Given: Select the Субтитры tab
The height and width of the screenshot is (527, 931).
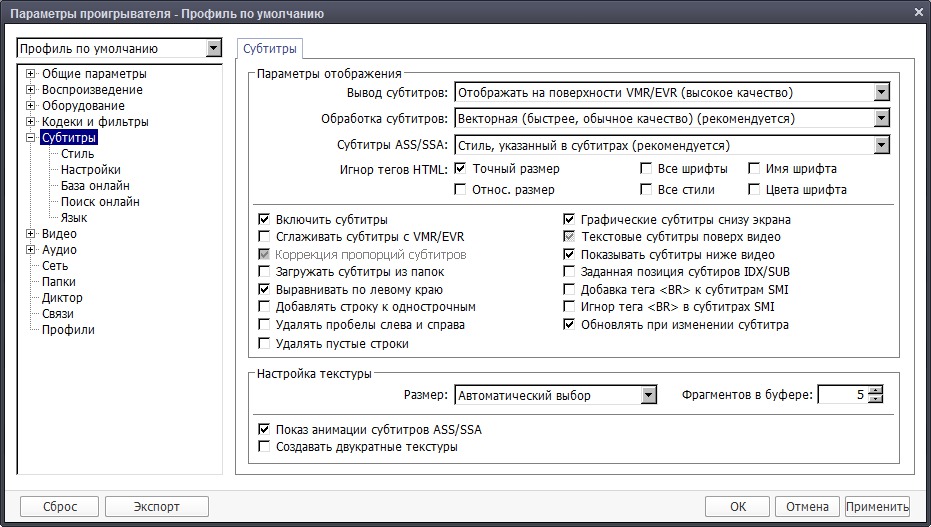Looking at the screenshot, I should coord(270,48).
